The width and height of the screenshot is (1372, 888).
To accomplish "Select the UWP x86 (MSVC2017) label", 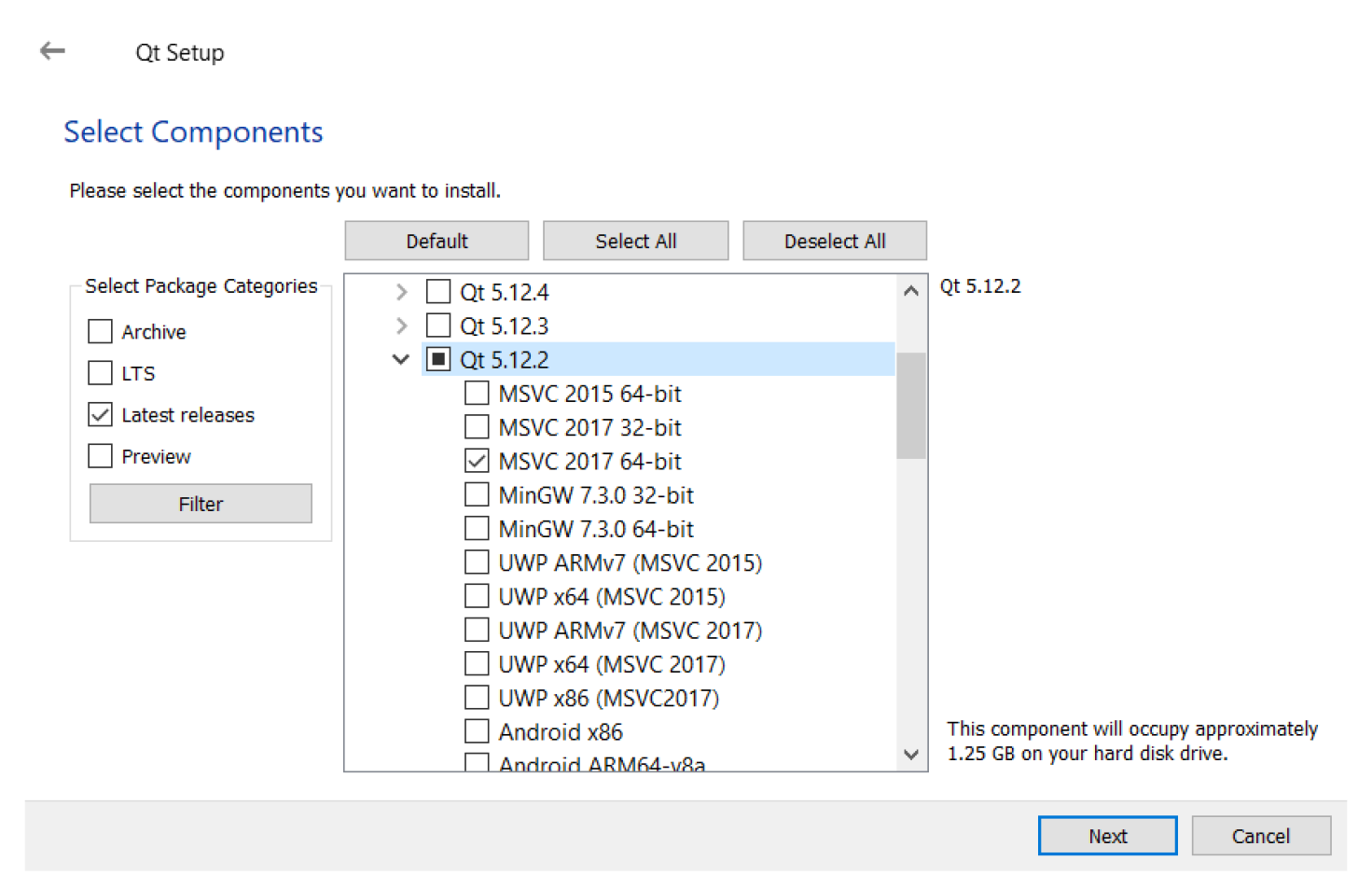I will pos(609,698).
